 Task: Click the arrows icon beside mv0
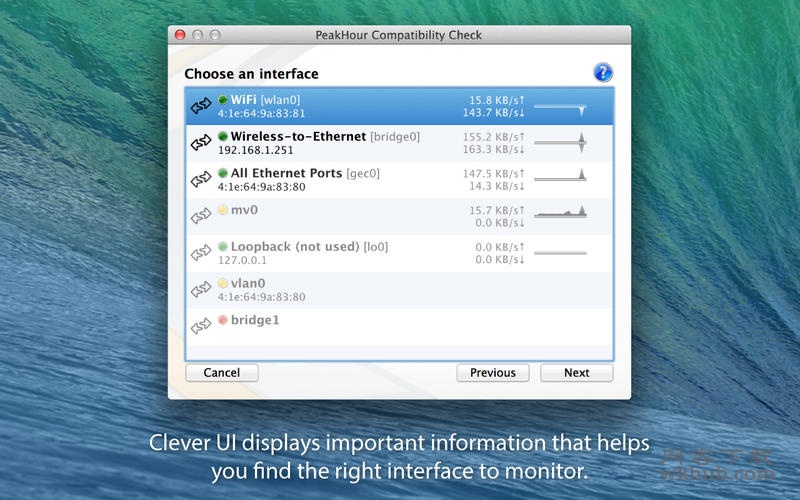tap(201, 216)
